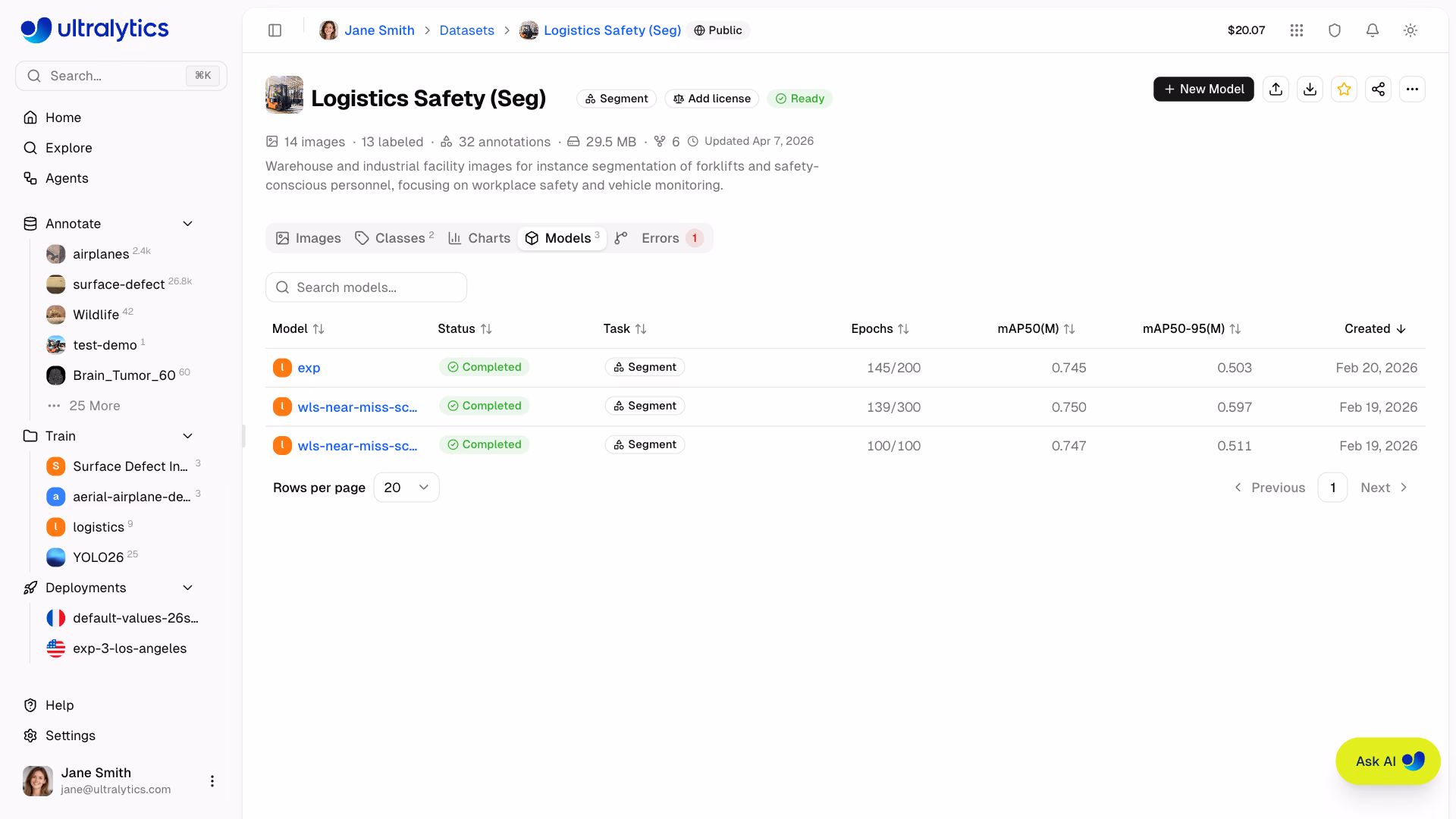Switch to the Images tab

(309, 238)
